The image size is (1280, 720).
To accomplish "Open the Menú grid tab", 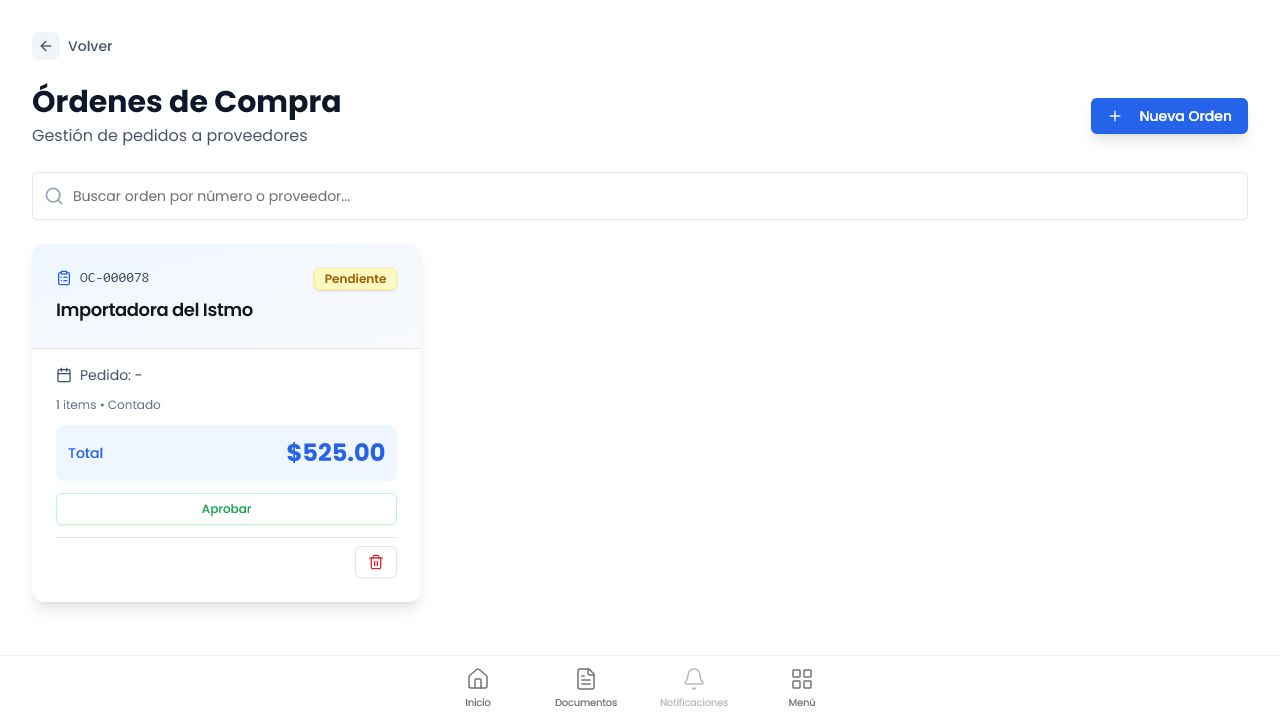I will 802,687.
